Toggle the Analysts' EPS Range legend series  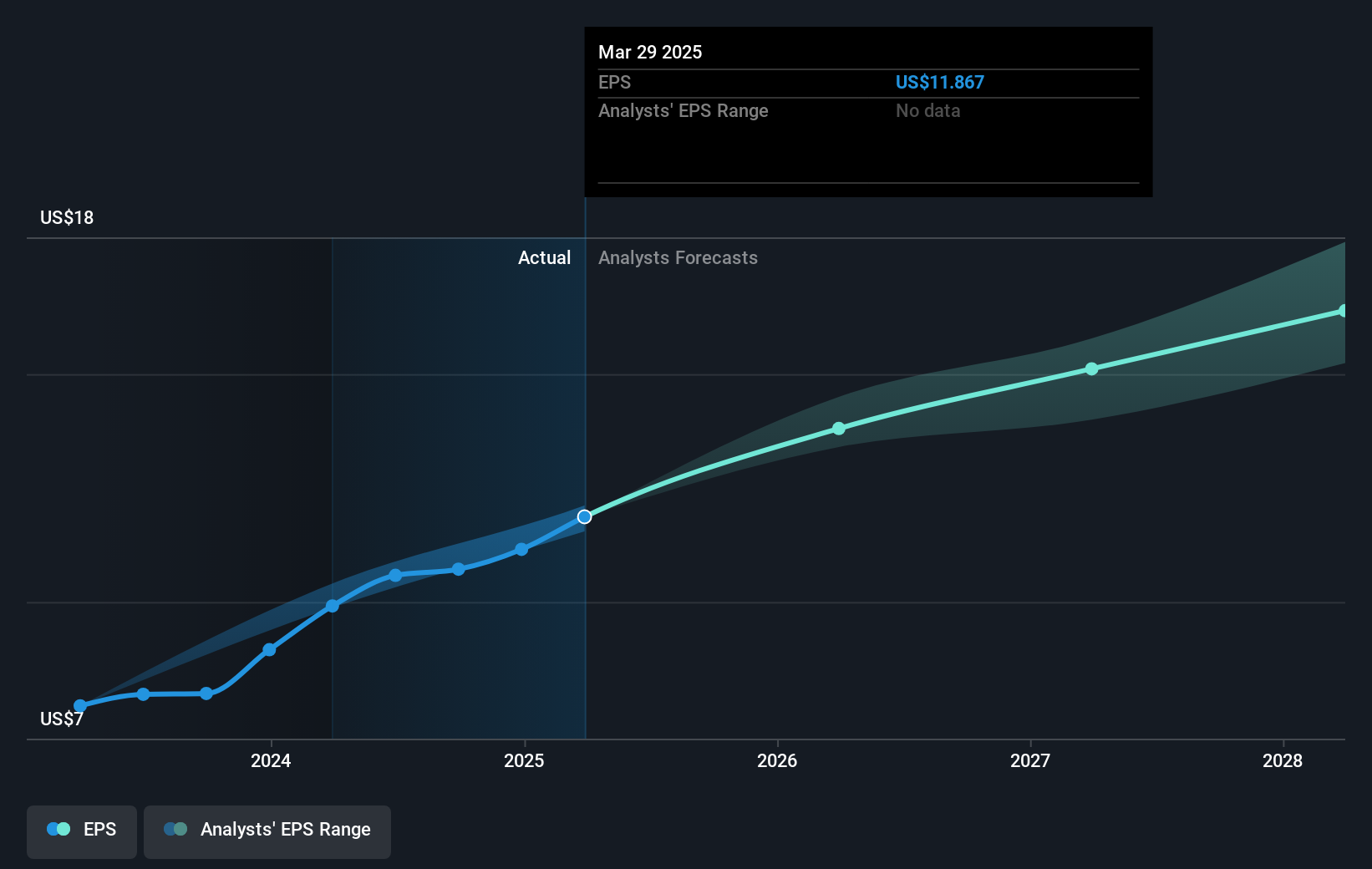coord(267,831)
